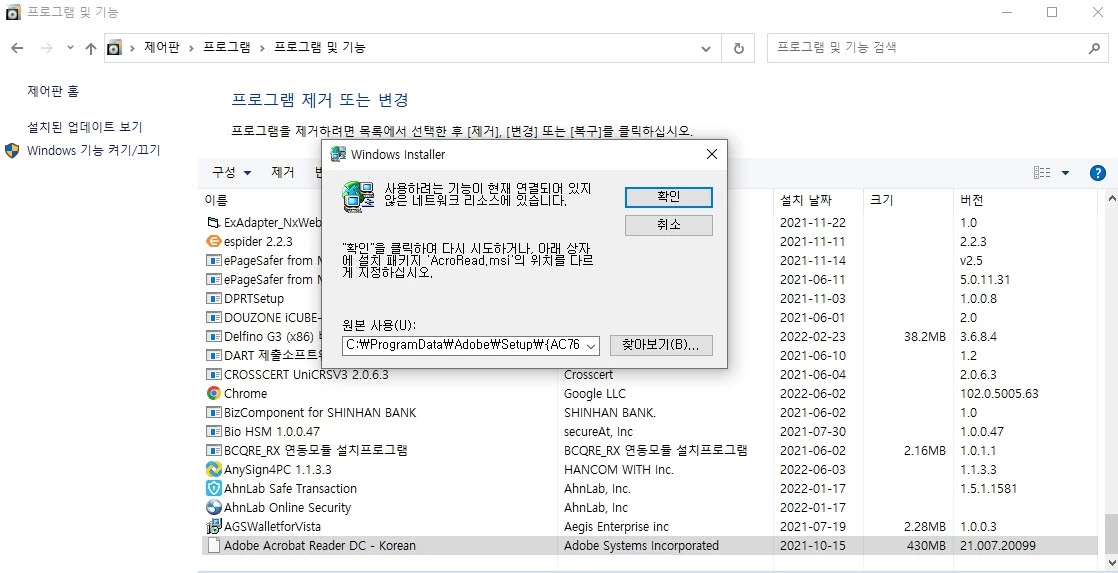This screenshot has height=573, width=1118.
Task: Change the view layout icon
Action: pyautogui.click(x=1042, y=172)
